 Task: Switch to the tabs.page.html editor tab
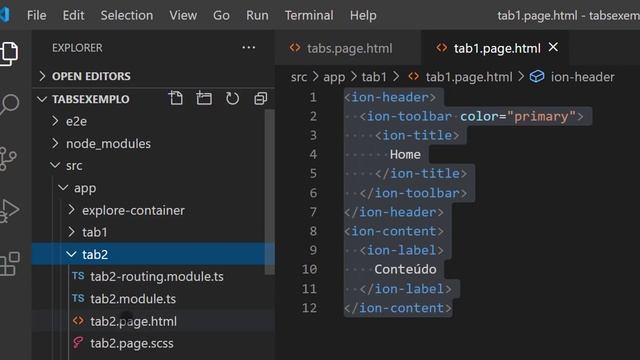tap(349, 48)
